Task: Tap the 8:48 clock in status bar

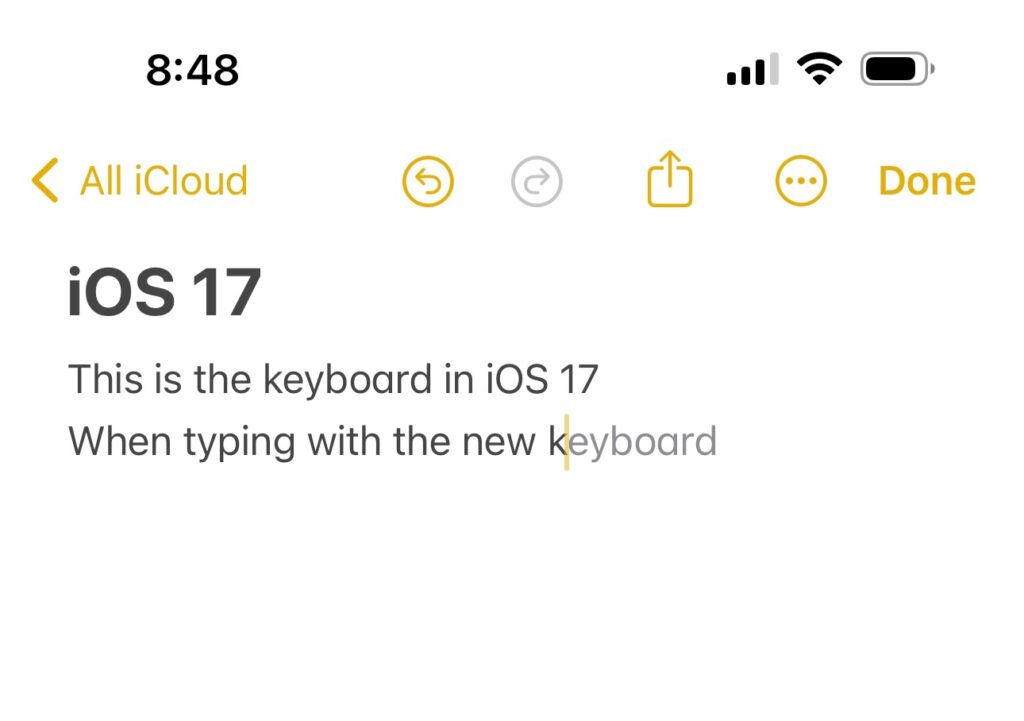Action: coord(192,70)
